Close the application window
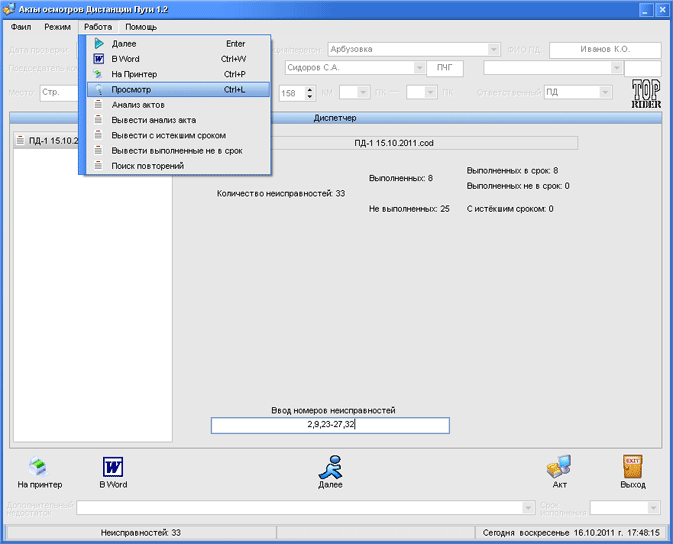This screenshot has width=673, height=544. click(662, 10)
